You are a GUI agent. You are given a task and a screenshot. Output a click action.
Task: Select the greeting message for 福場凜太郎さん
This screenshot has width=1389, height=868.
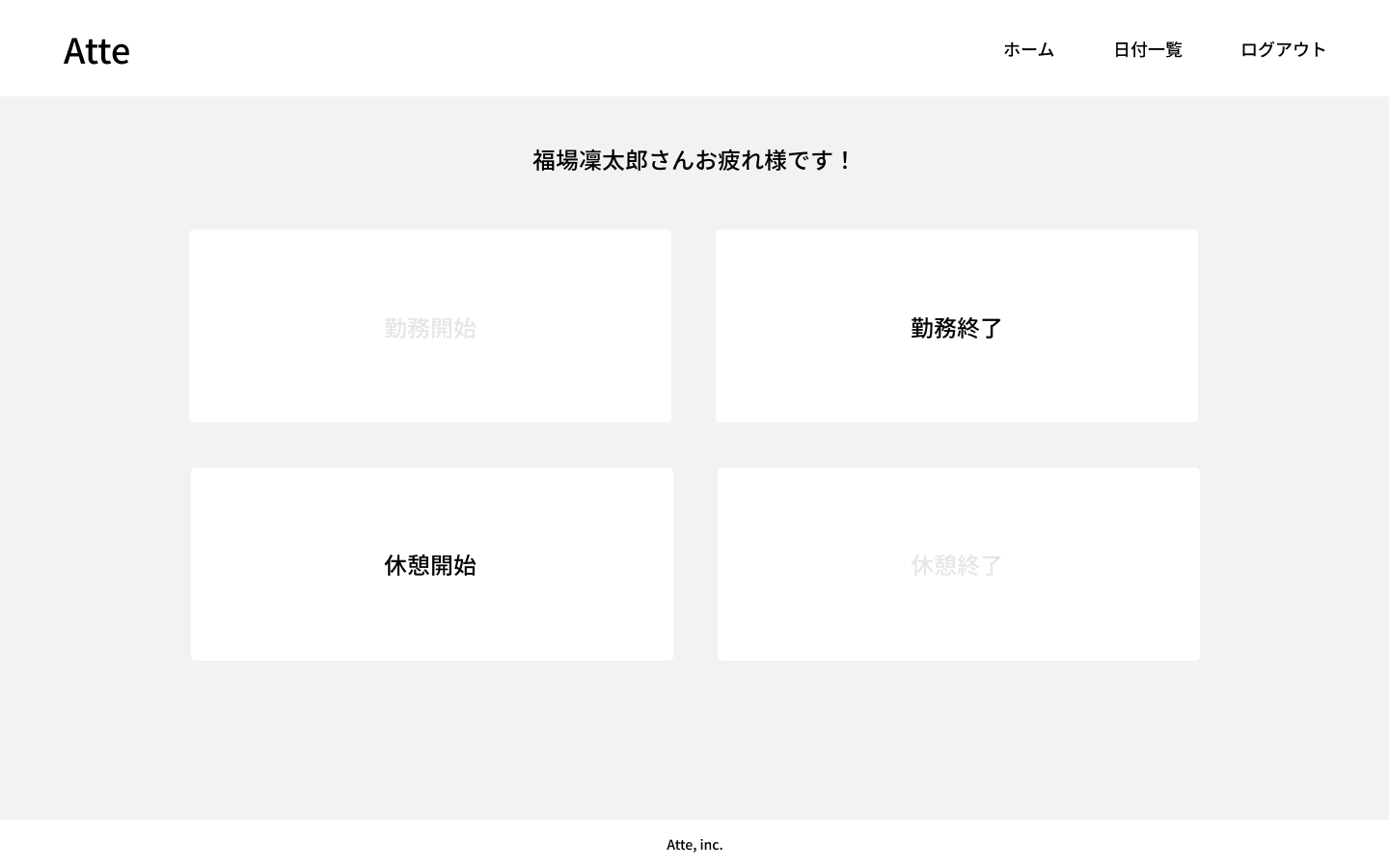point(693,160)
